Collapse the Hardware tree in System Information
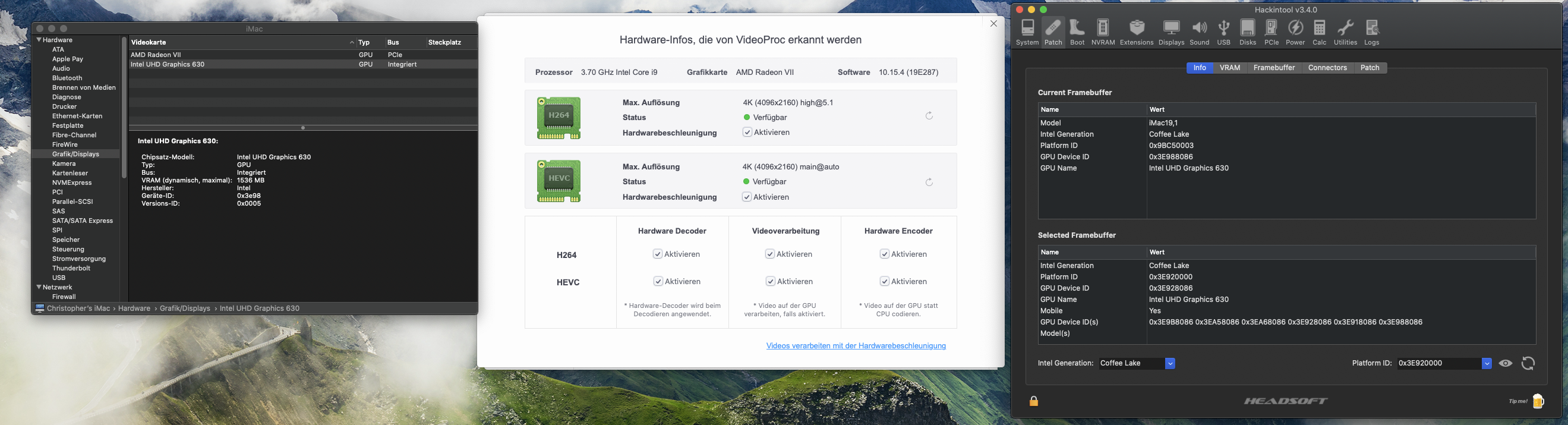This screenshot has height=425, width=1568. click(39, 40)
